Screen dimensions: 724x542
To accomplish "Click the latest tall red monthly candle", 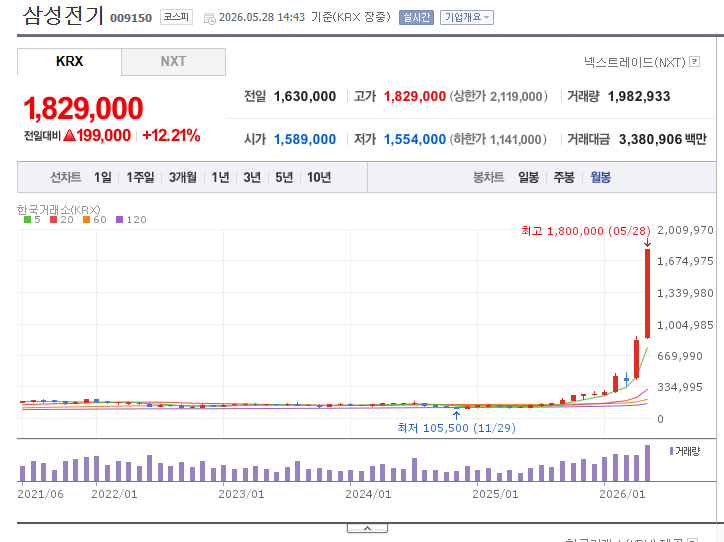I will [x=647, y=294].
